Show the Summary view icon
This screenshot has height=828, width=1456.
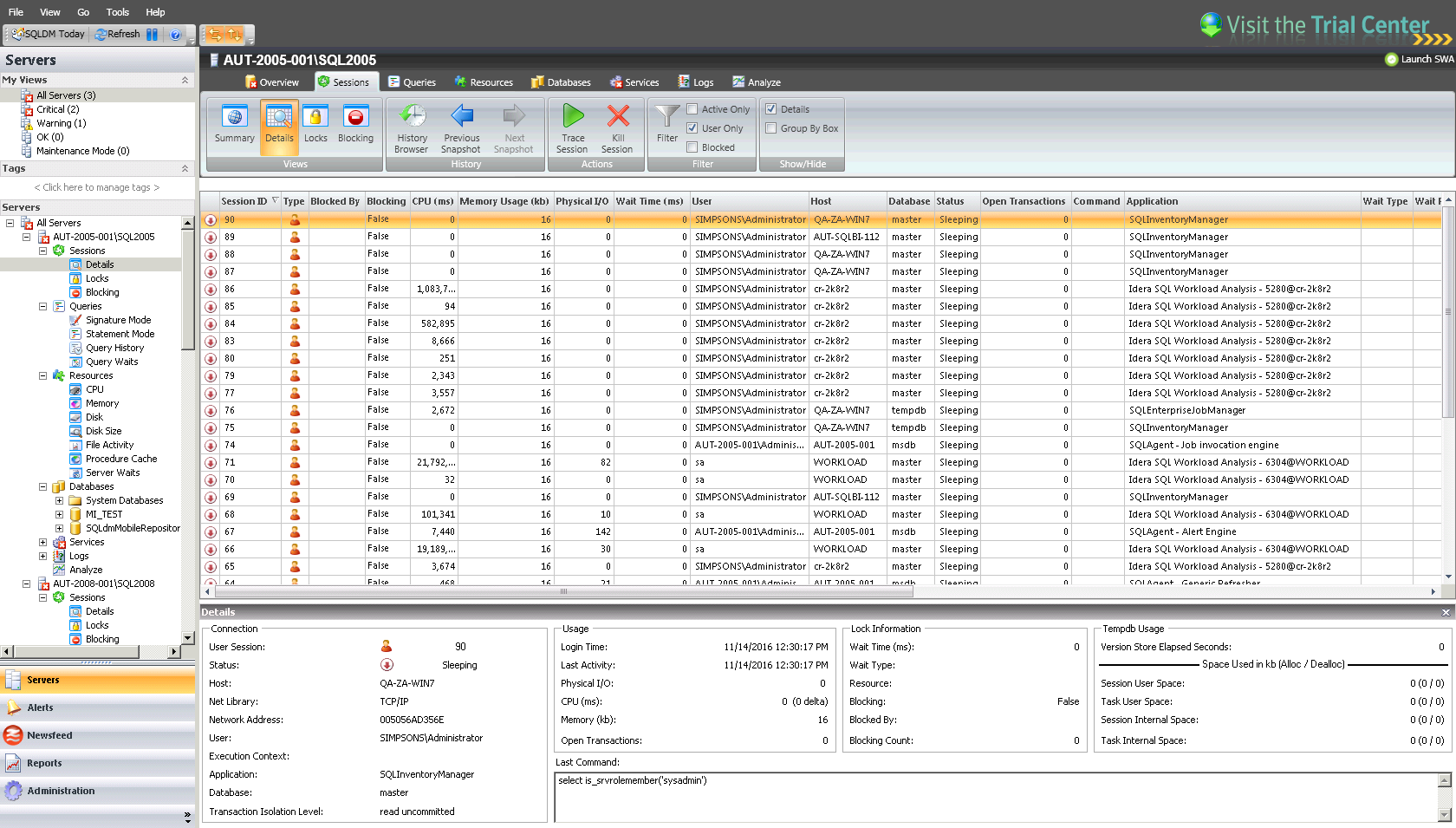point(234,117)
